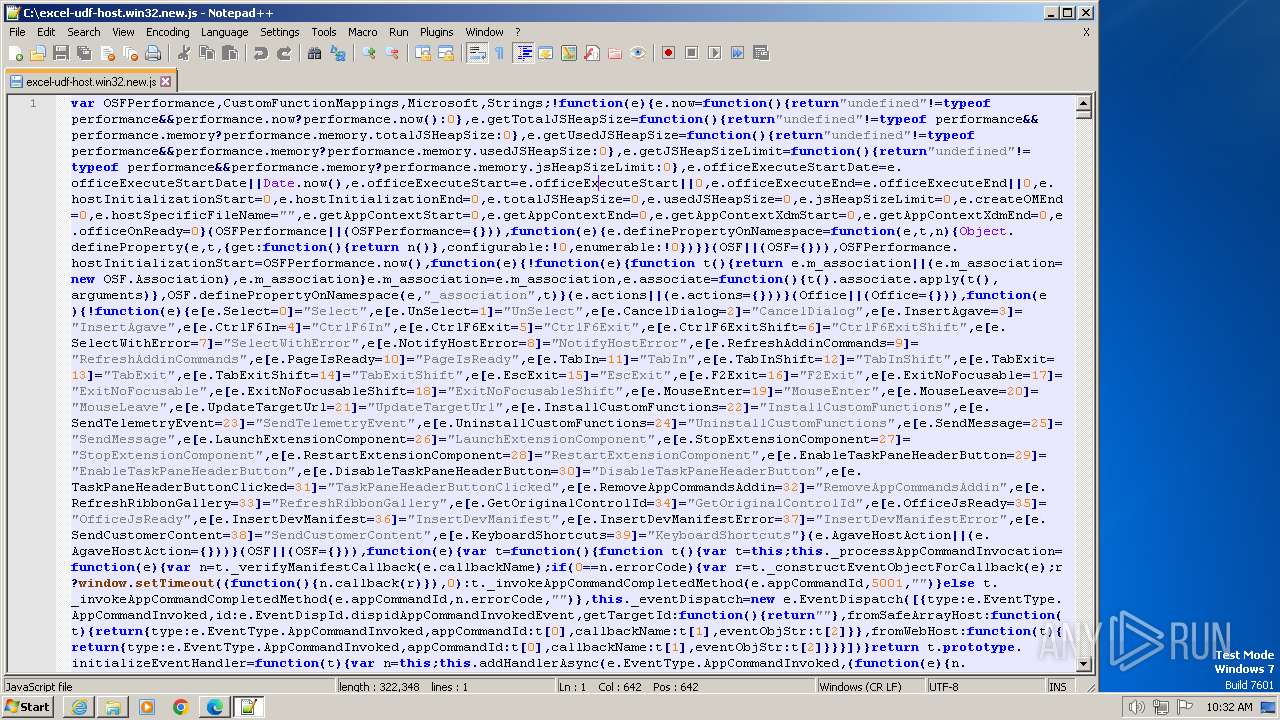Click the taskbar clock showing 10:32 AM
The height and width of the screenshot is (720, 1280).
(1229, 707)
